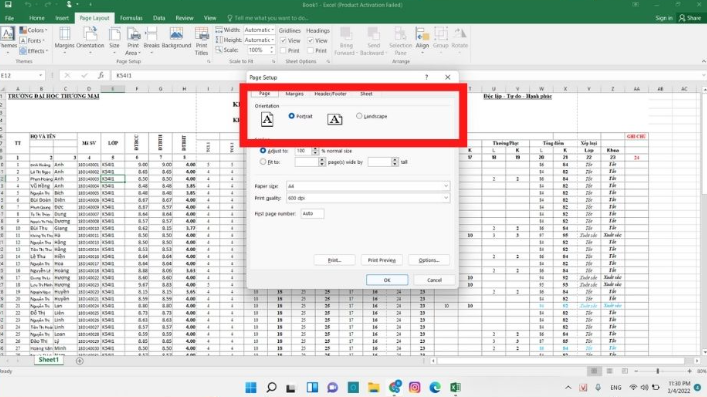Screen dimensions: 707x397
Task: Select the Send Backward icon
Action: tap(373, 34)
